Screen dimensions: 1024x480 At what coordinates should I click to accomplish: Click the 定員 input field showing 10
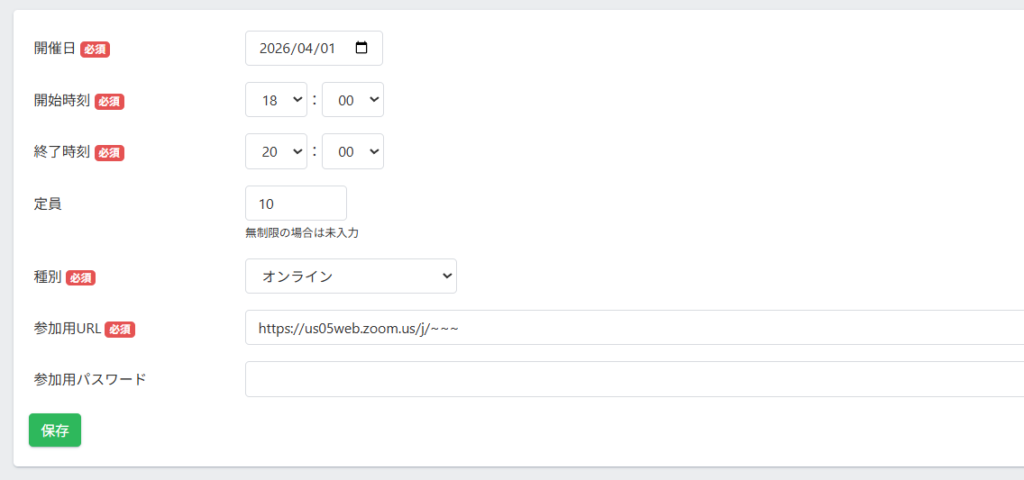[x=295, y=203]
